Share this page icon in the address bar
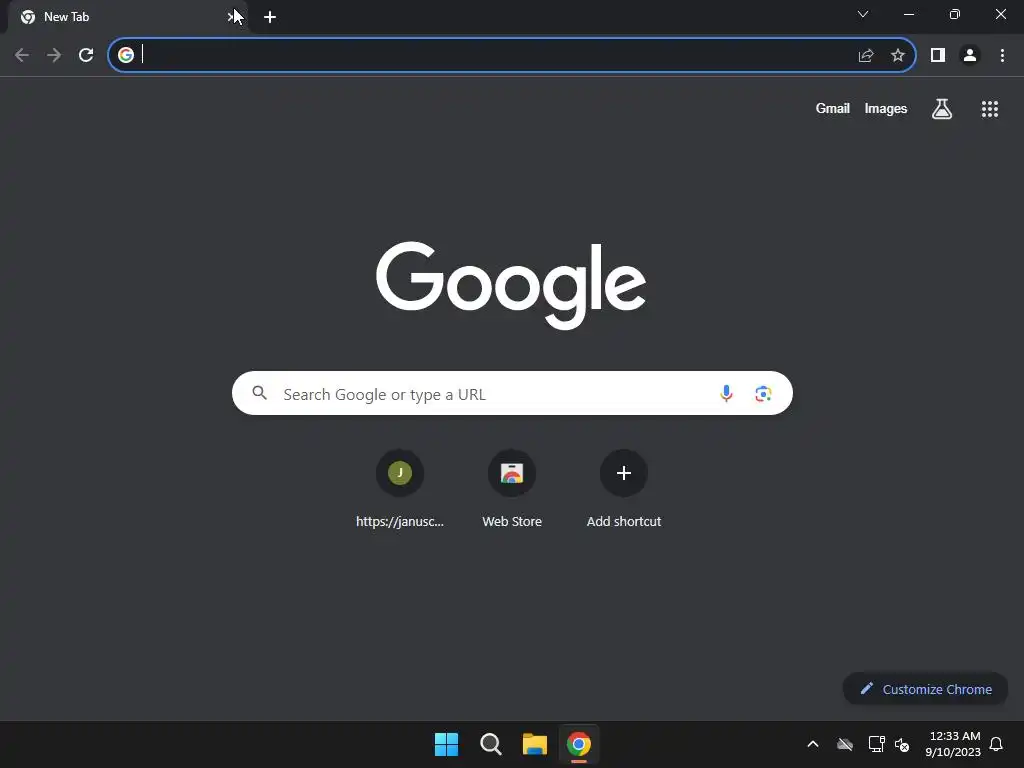This screenshot has height=768, width=1024. (x=866, y=56)
